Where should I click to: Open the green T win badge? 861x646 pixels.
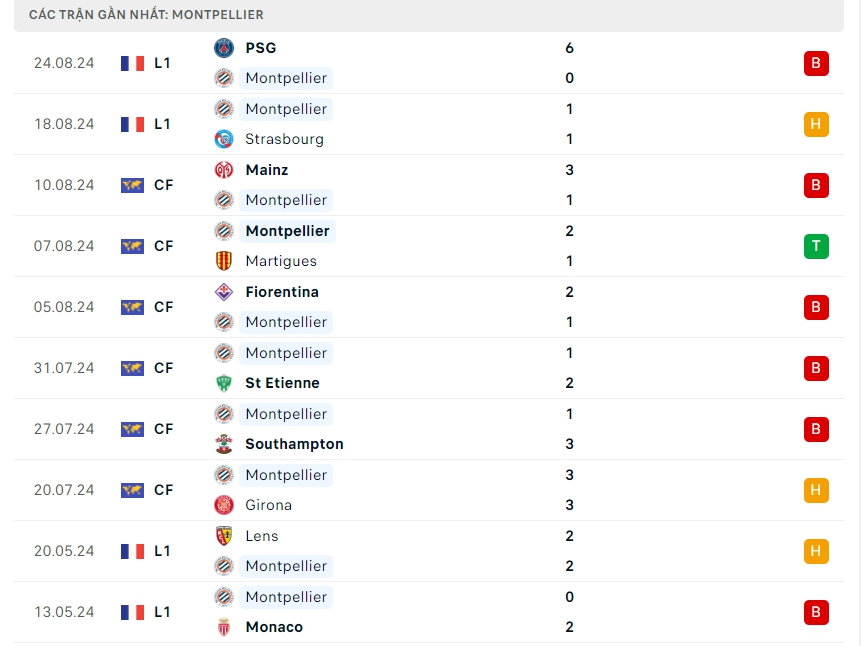(816, 246)
